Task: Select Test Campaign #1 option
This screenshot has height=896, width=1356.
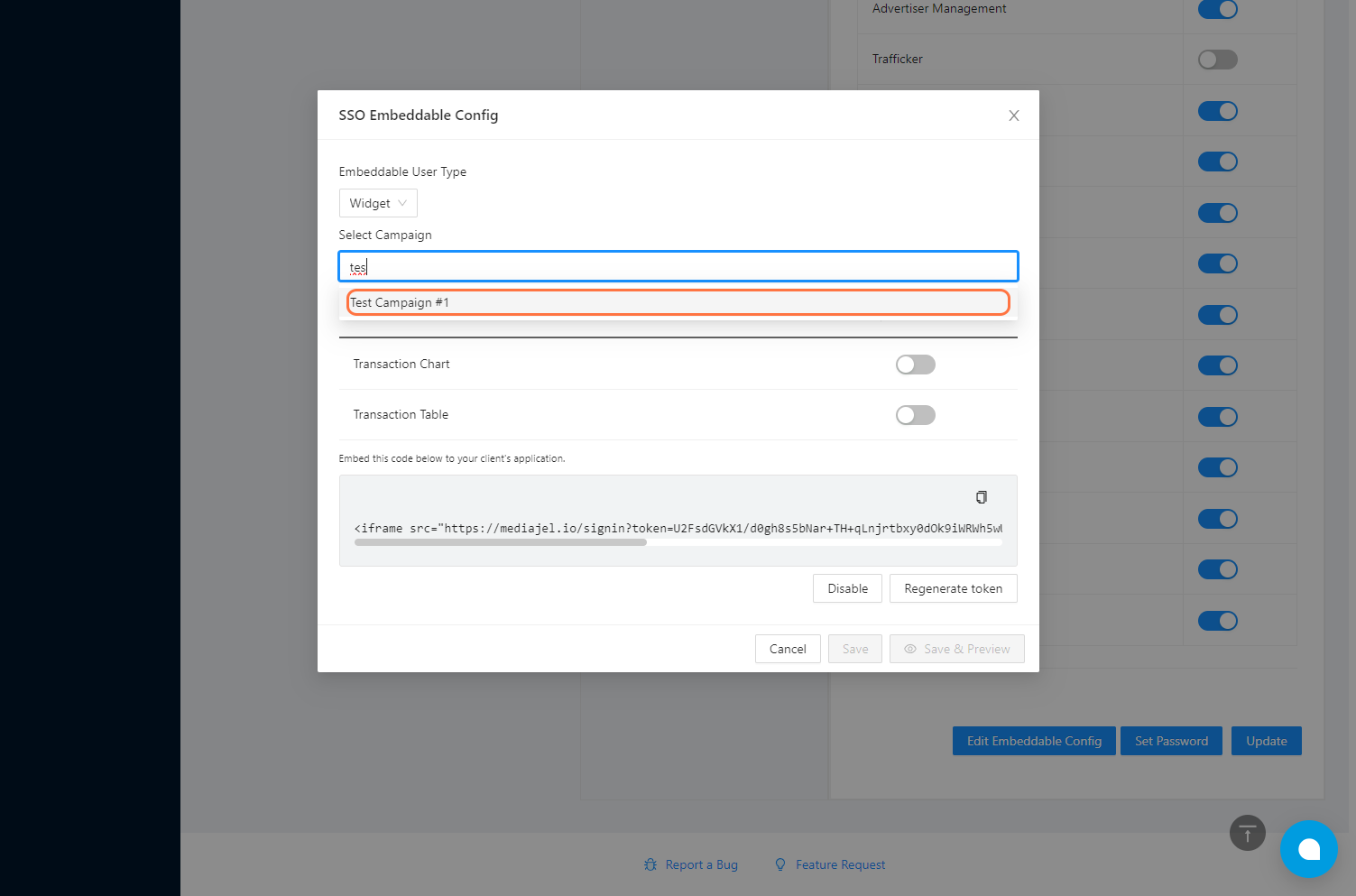Action: pyautogui.click(x=678, y=302)
